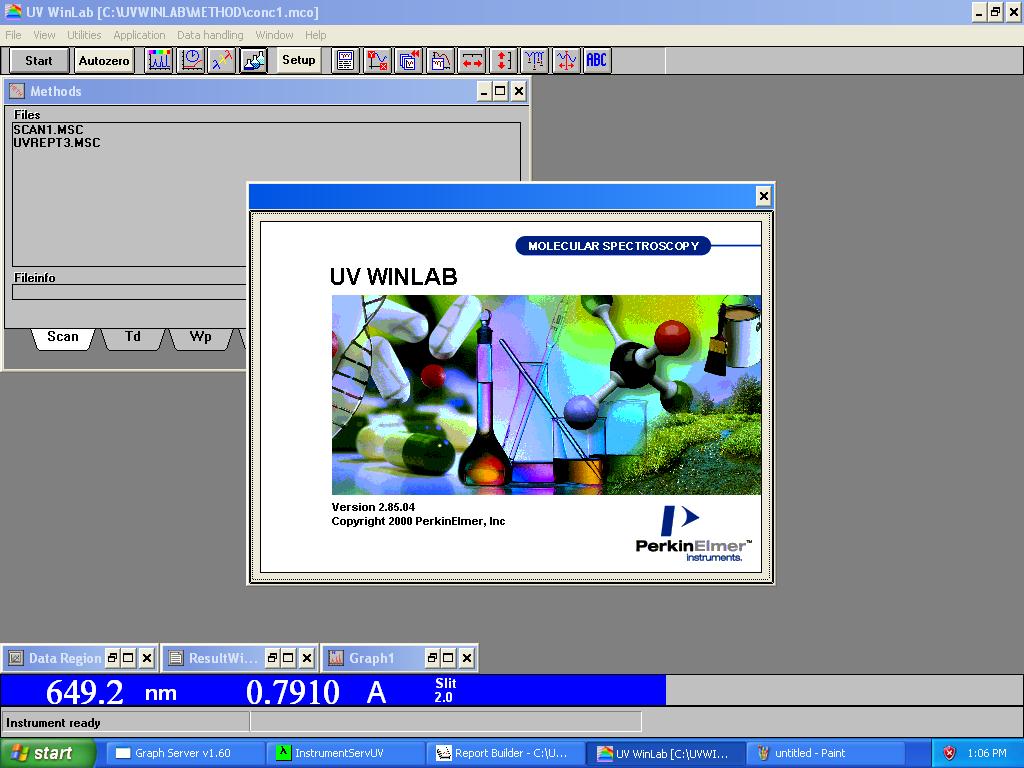Click the vertical axis expand icon

(x=503, y=61)
